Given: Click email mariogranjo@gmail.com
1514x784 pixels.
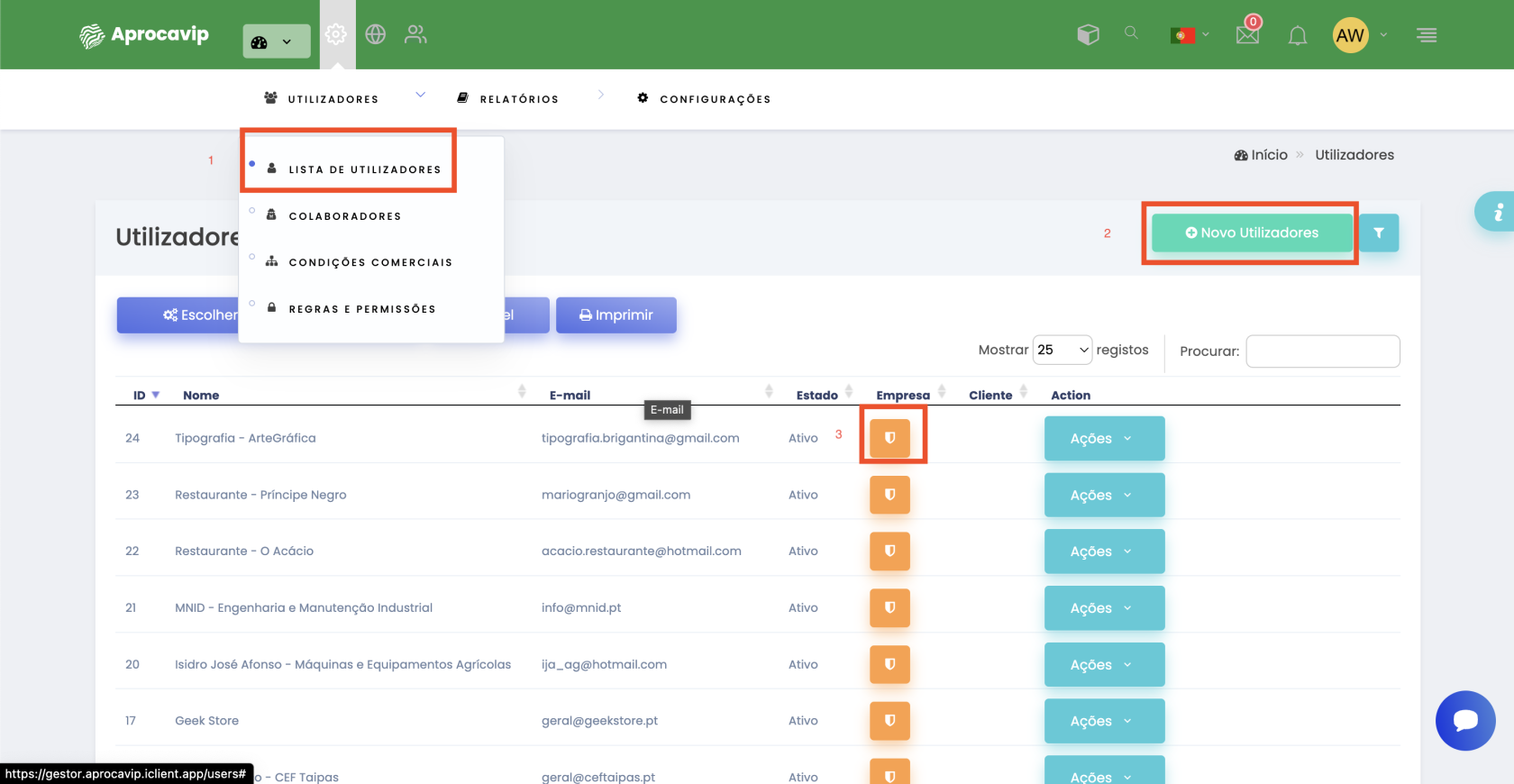Looking at the screenshot, I should 616,495.
